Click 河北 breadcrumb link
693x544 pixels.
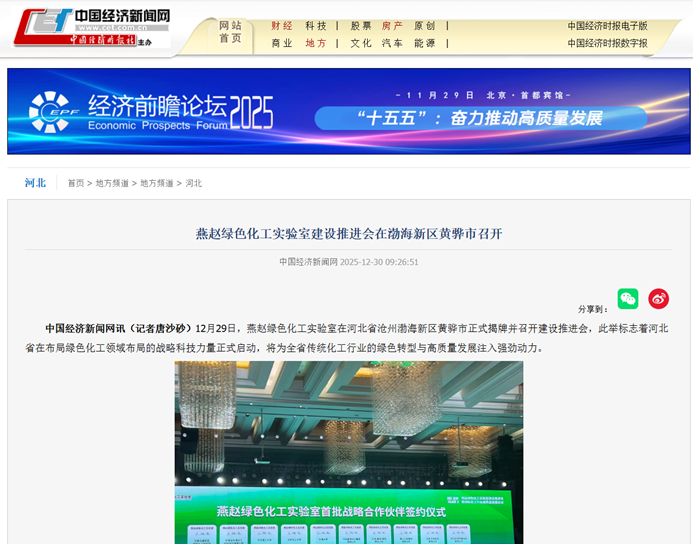pos(194,183)
